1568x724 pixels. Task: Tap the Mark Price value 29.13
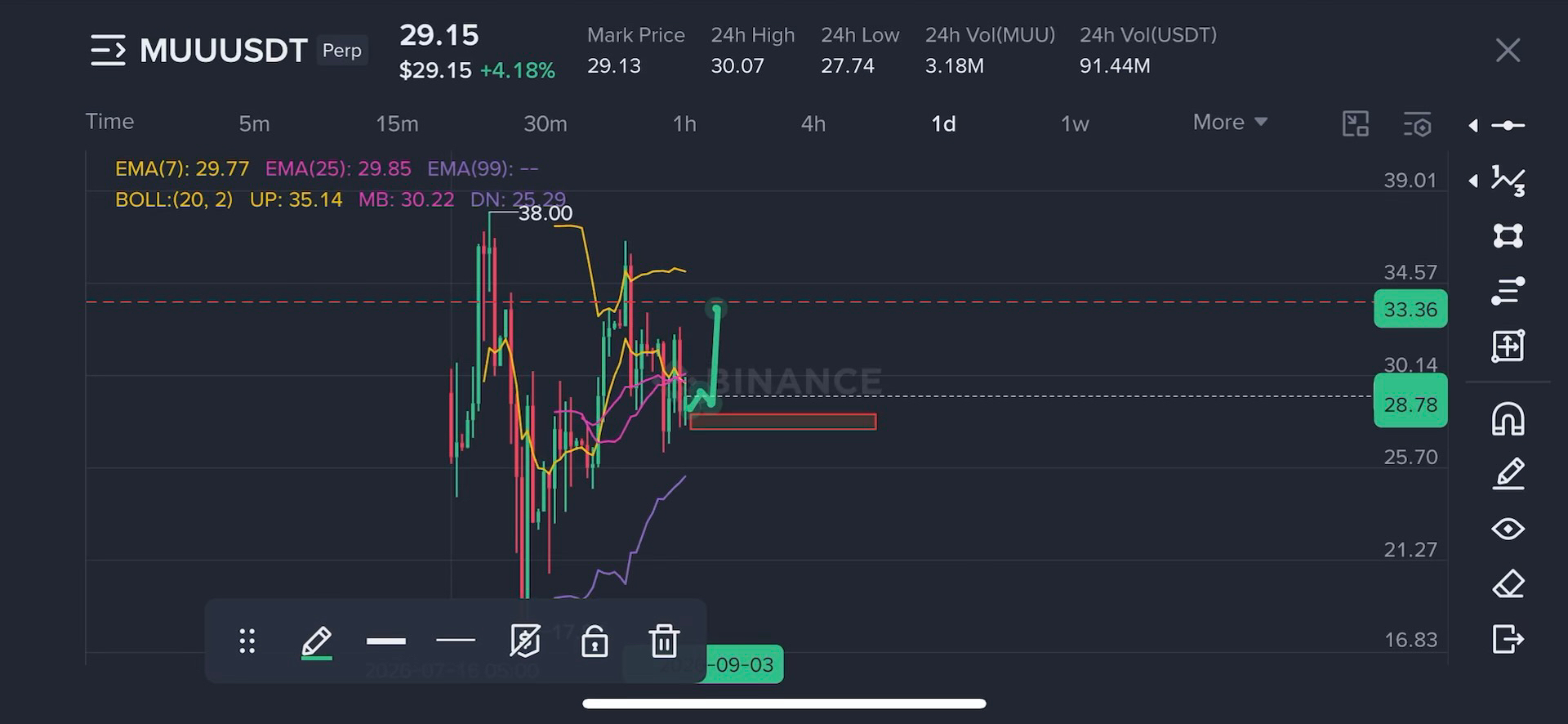[x=614, y=66]
